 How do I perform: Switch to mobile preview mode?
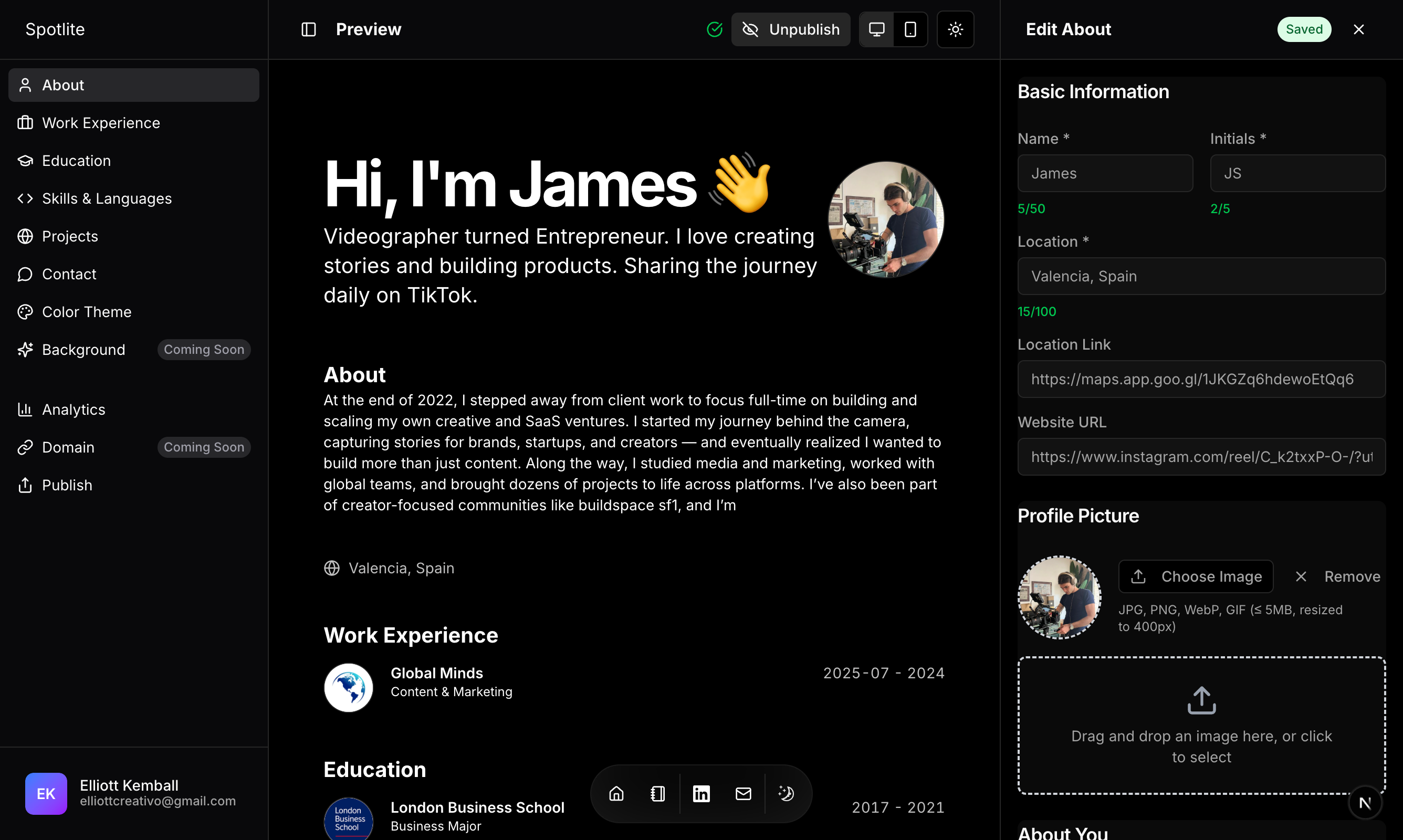(x=910, y=29)
